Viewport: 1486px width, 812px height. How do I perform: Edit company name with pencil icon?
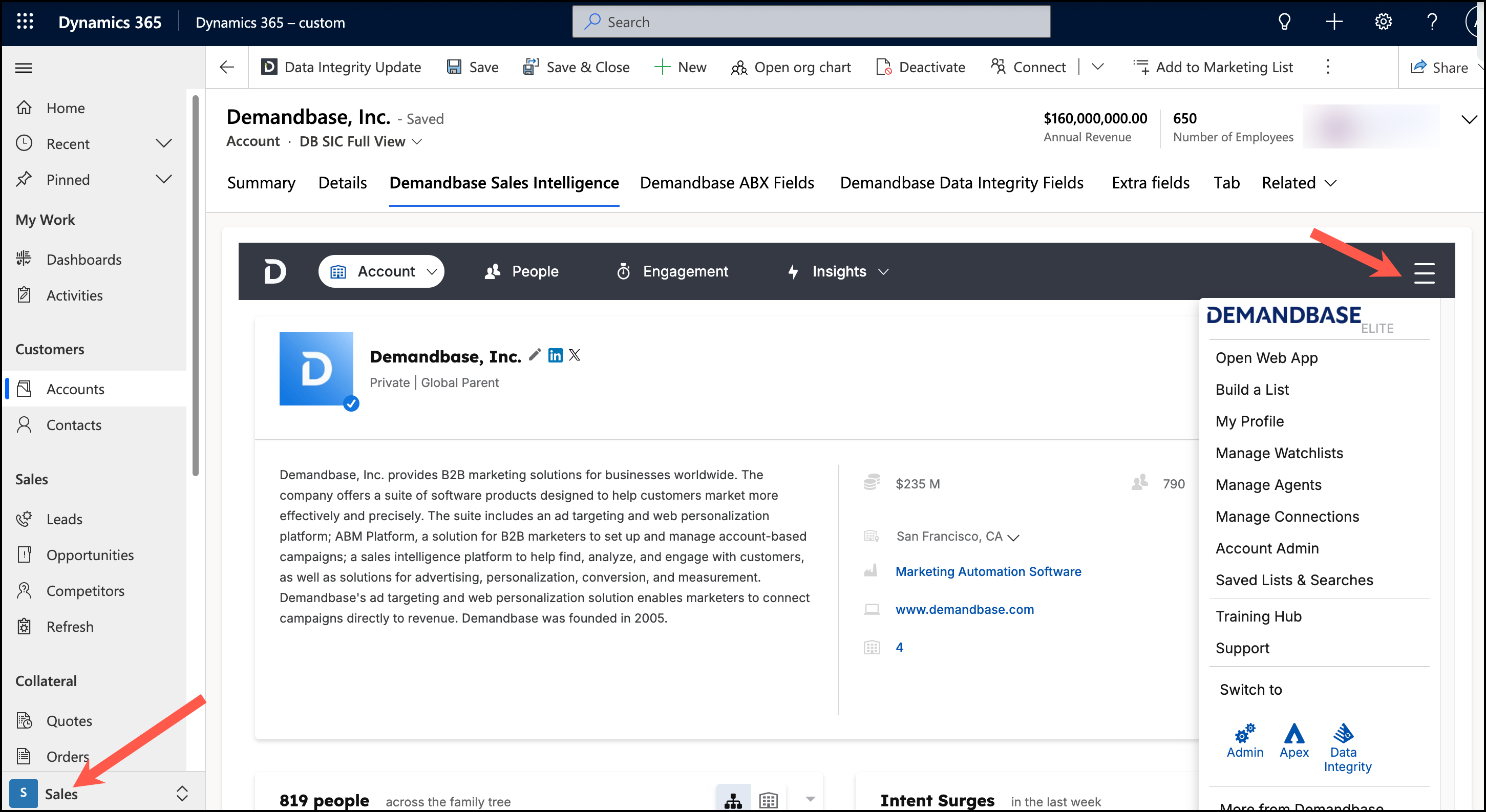(x=535, y=355)
